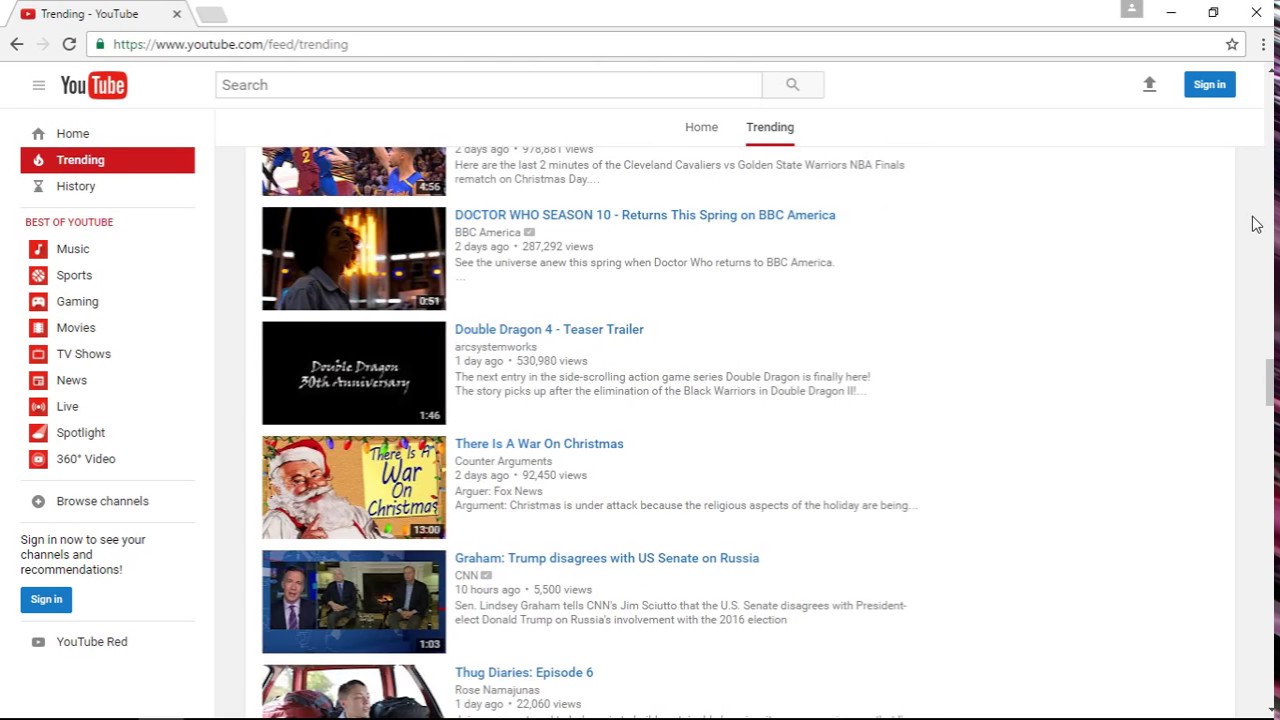This screenshot has width=1280, height=720.
Task: Reload the page with refresh icon
Action: [69, 44]
